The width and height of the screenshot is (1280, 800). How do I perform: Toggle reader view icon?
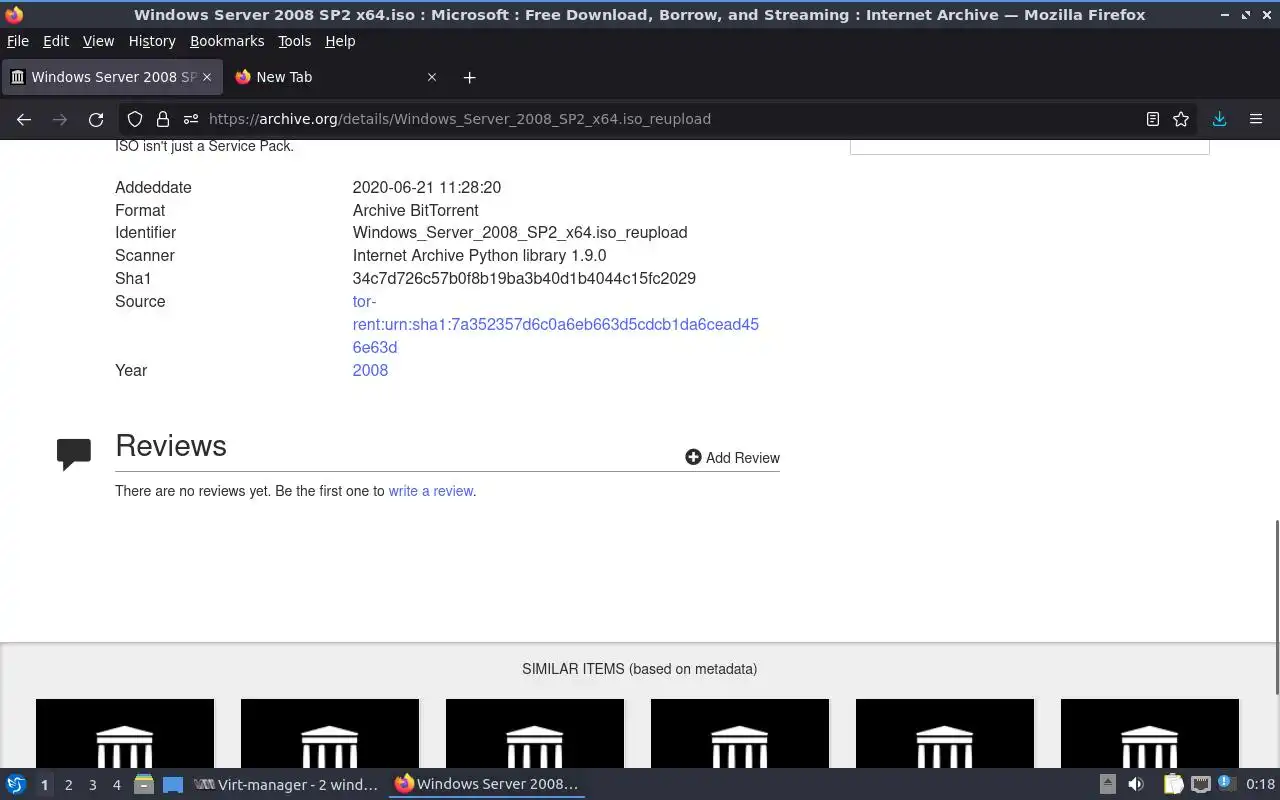pyautogui.click(x=1152, y=119)
